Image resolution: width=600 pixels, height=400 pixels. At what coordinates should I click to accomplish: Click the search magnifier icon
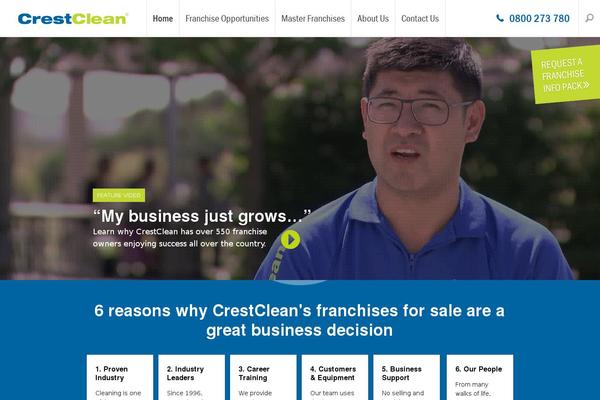click(590, 18)
